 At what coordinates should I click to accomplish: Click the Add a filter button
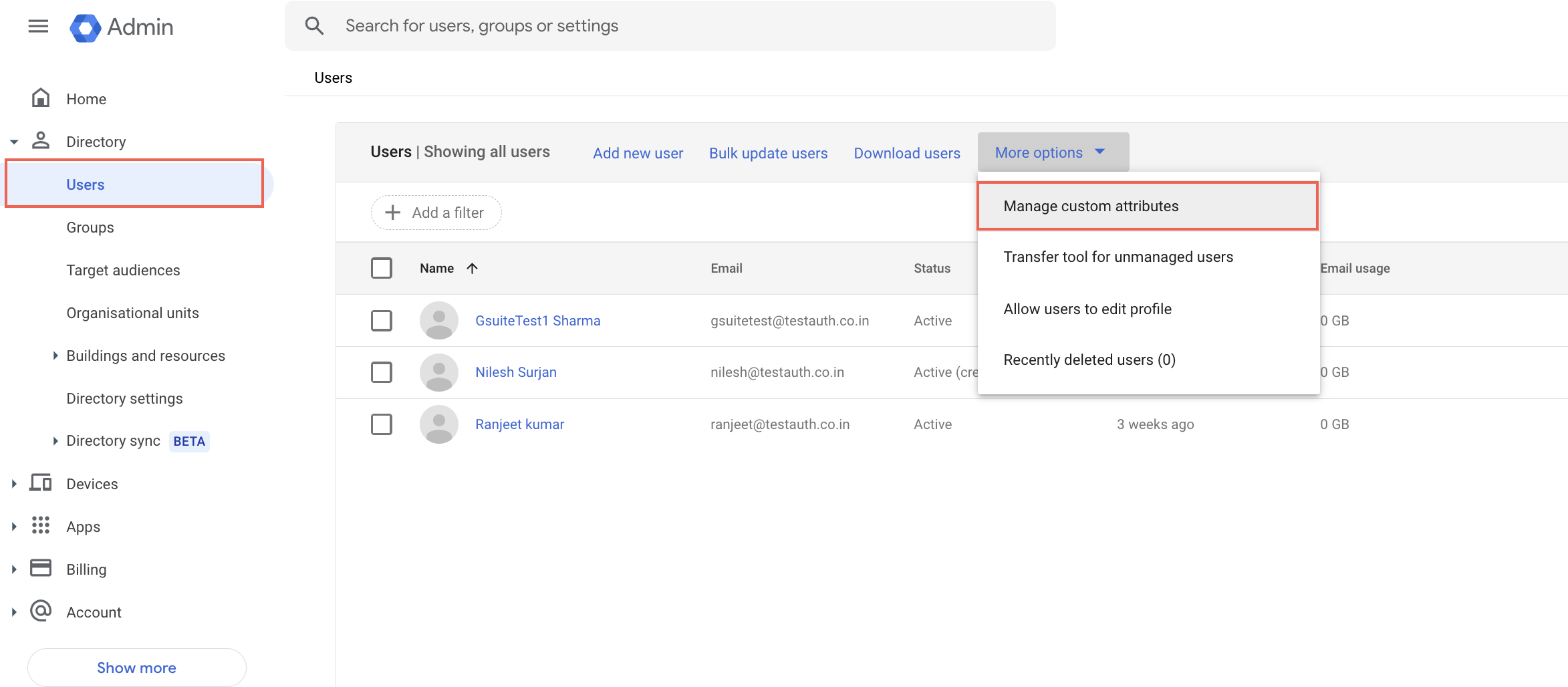click(436, 213)
